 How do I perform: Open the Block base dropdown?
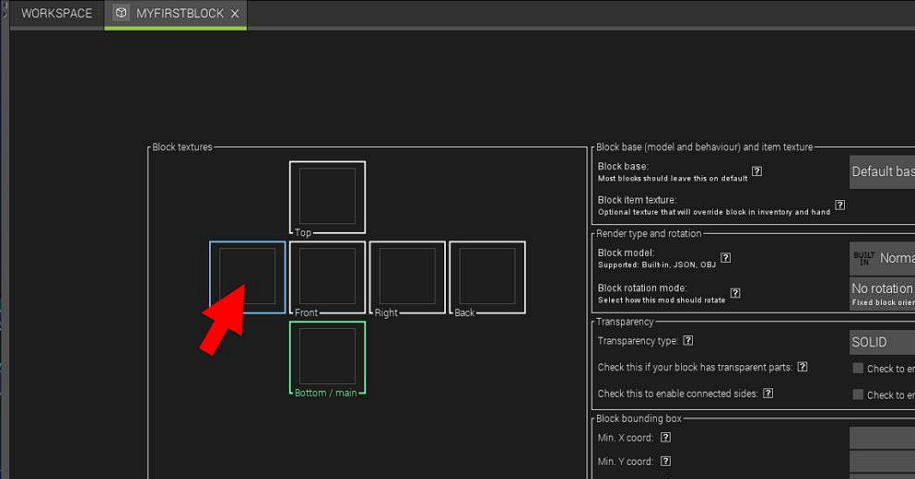point(881,172)
